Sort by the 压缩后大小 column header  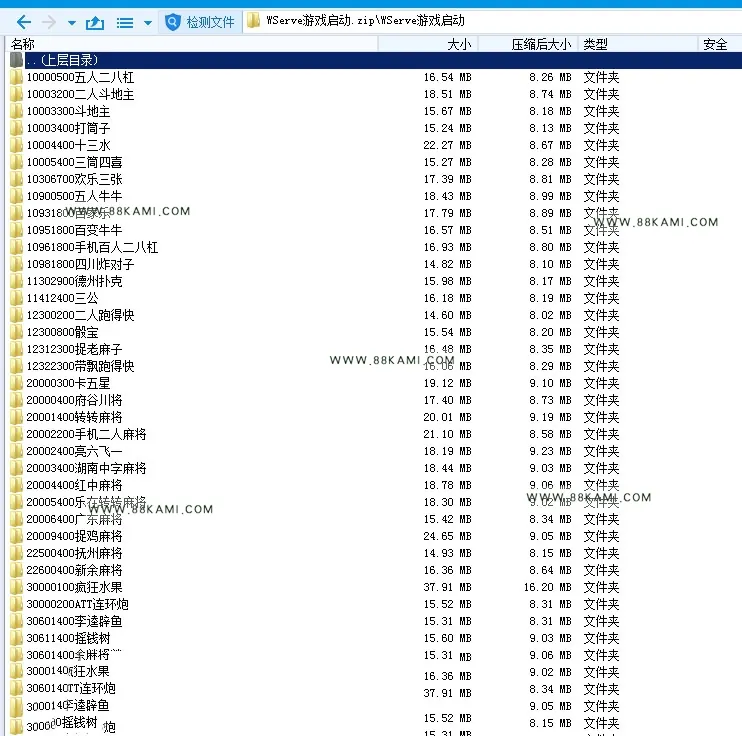541,44
